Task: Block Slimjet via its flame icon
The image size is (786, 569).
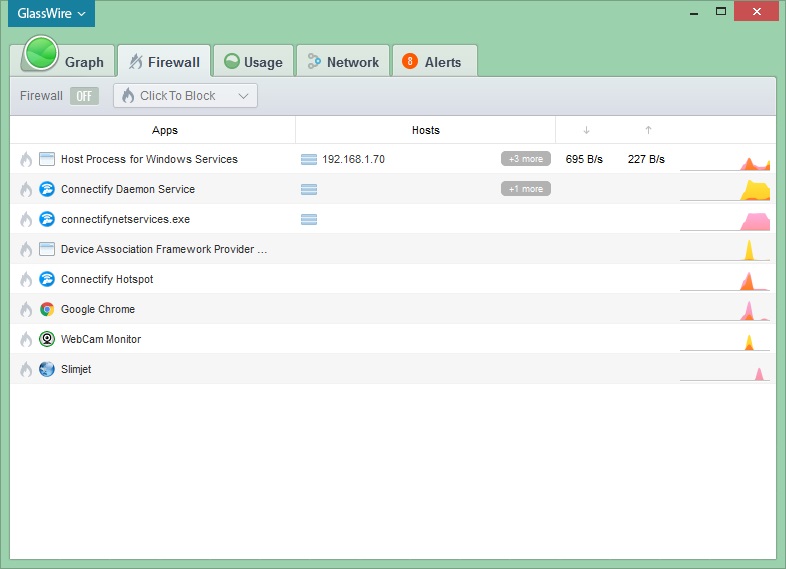Action: [26, 369]
